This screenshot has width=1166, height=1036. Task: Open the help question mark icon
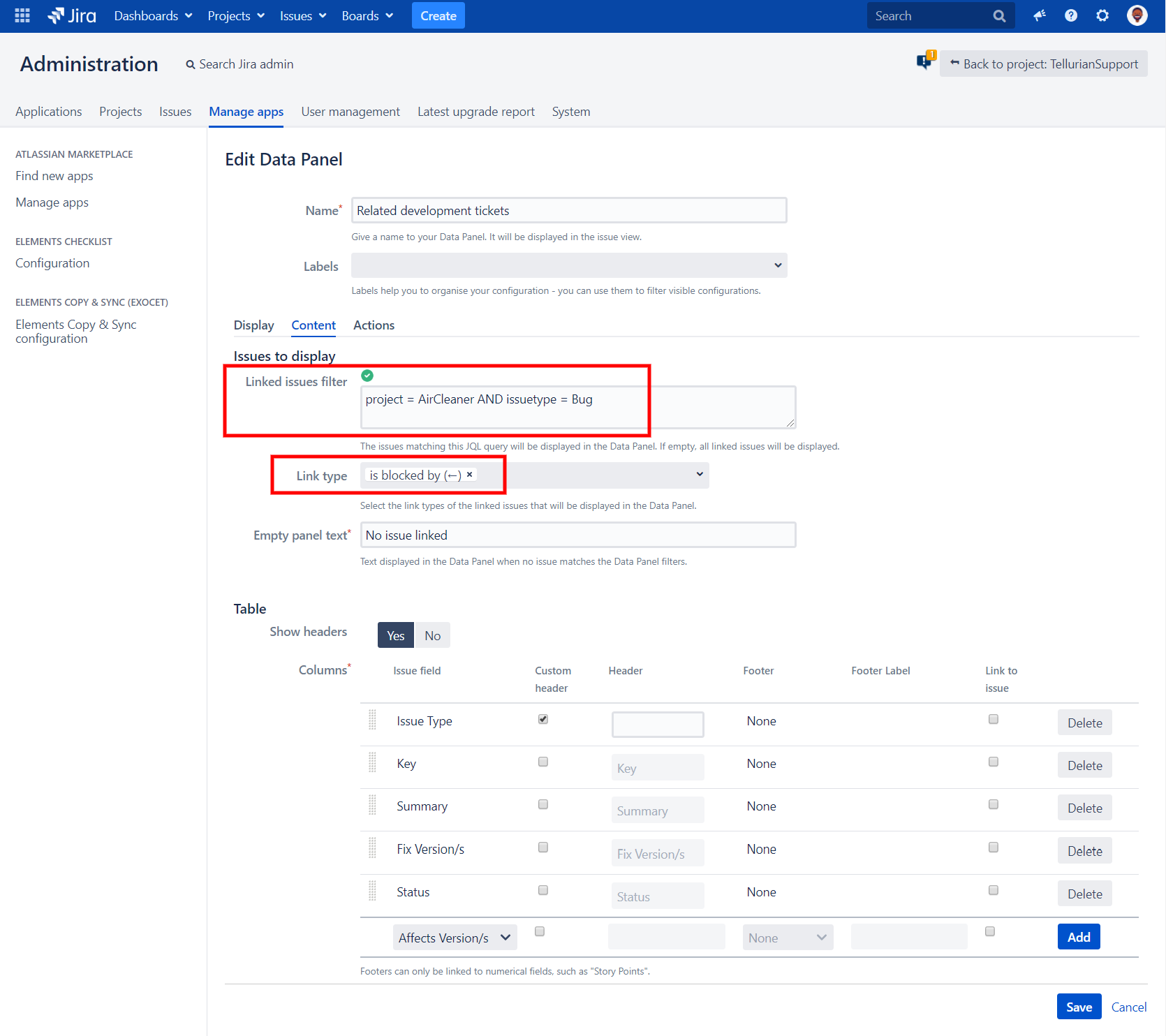point(1070,15)
